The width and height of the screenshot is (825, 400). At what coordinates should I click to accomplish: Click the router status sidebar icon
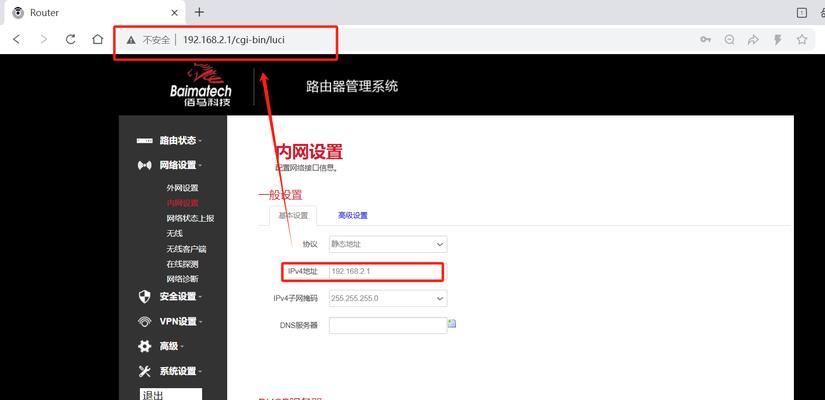tap(144, 141)
